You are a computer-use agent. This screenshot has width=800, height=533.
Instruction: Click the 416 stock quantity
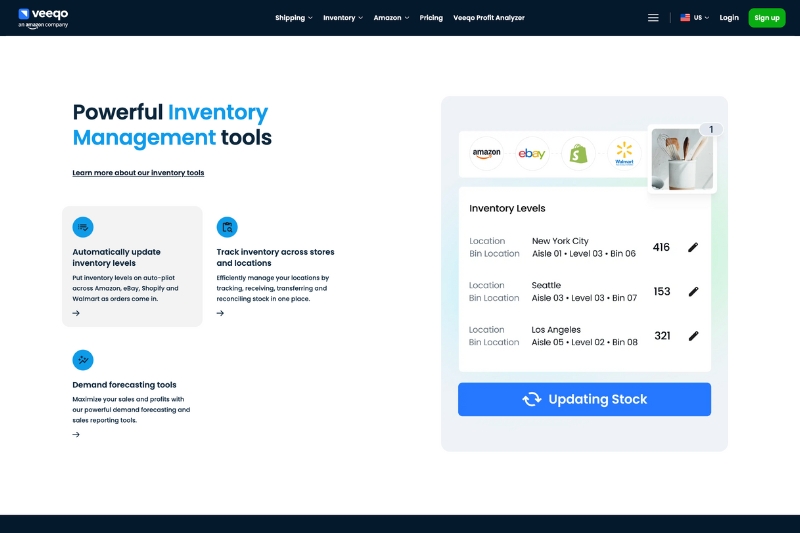[661, 247]
